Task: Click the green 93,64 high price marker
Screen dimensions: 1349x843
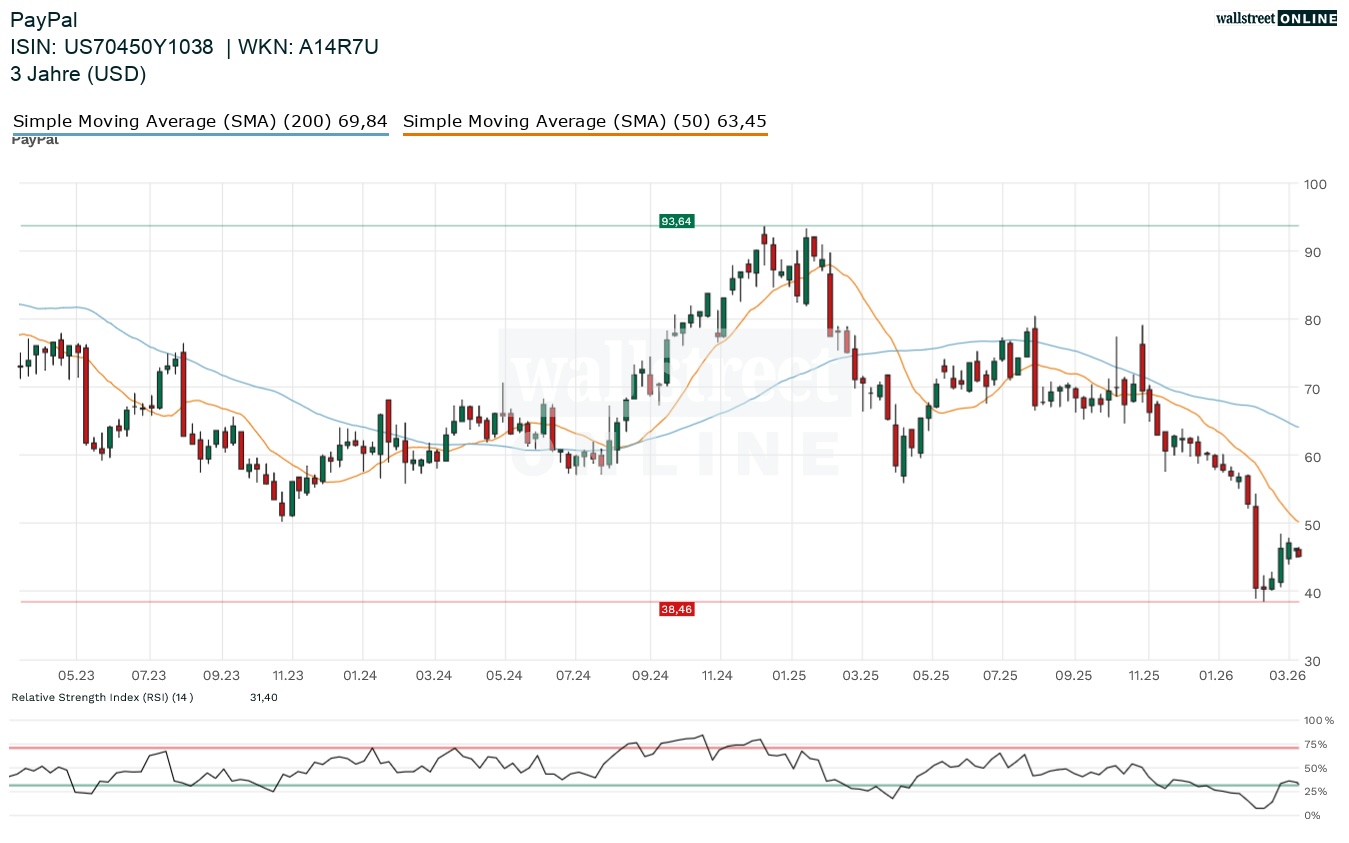Action: point(676,221)
